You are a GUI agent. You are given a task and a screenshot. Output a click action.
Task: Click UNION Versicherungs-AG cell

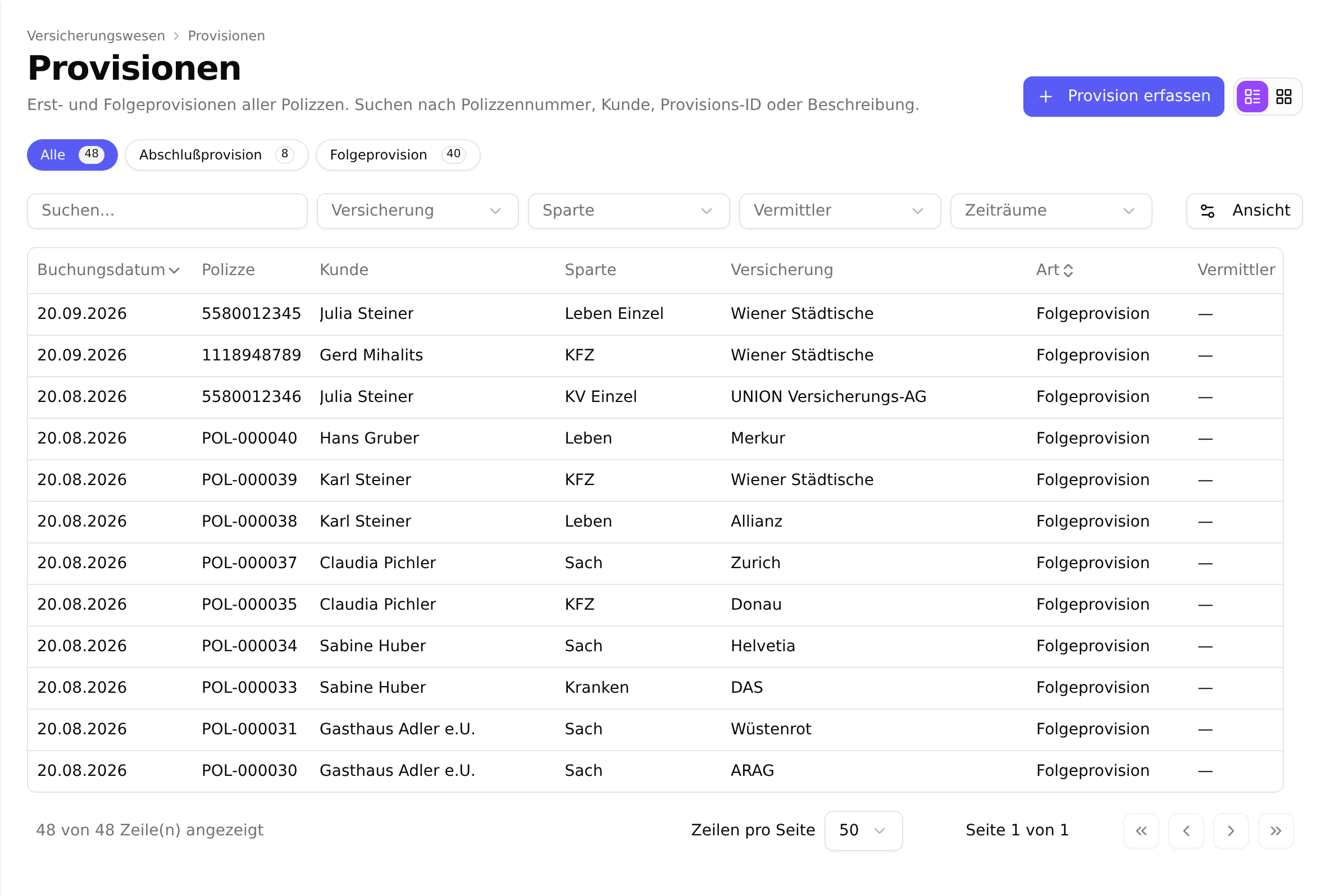pos(828,396)
